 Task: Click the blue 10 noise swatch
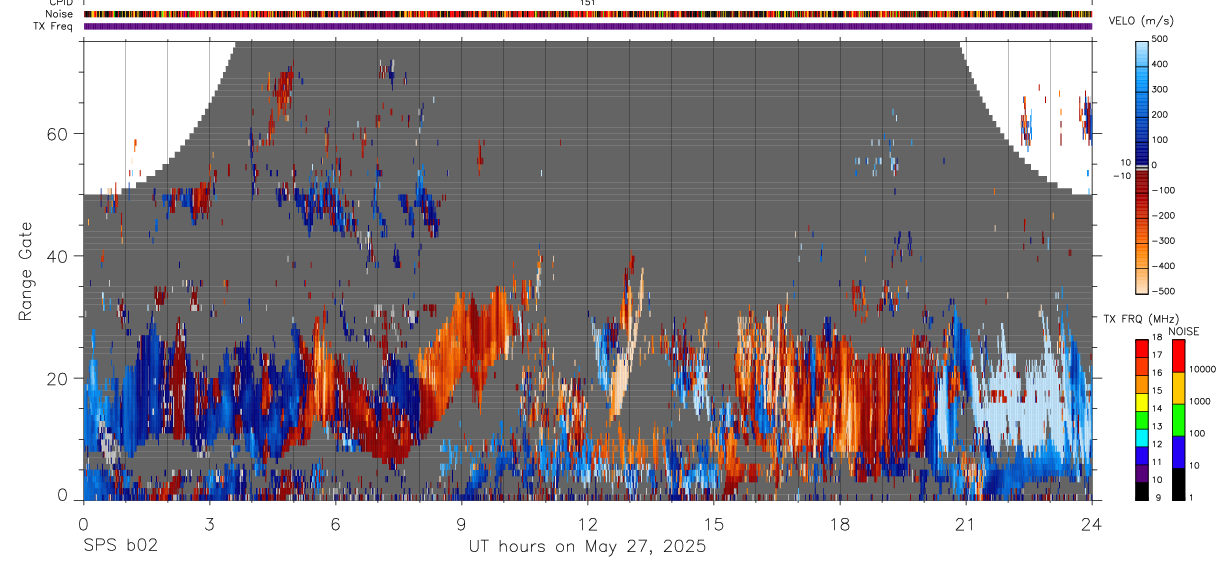click(1179, 452)
